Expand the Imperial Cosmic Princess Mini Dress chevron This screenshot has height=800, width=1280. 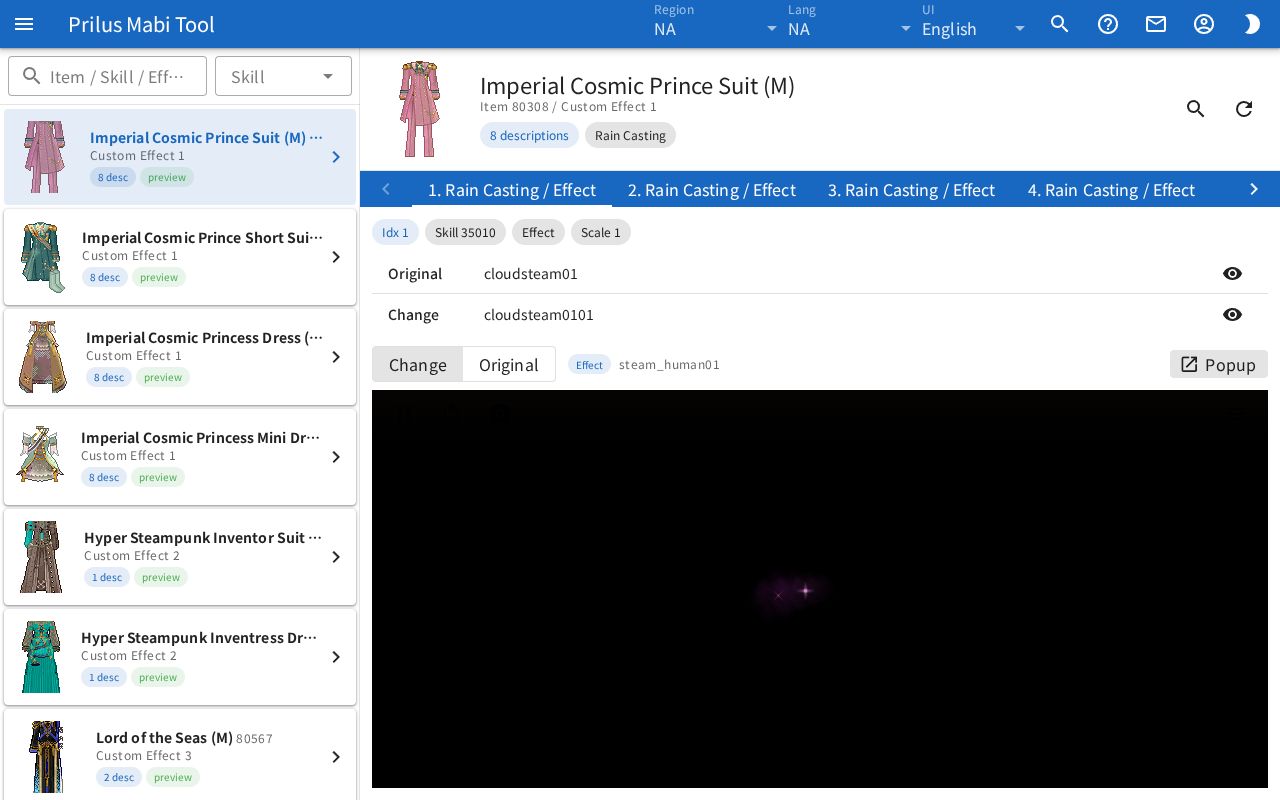tap(336, 457)
